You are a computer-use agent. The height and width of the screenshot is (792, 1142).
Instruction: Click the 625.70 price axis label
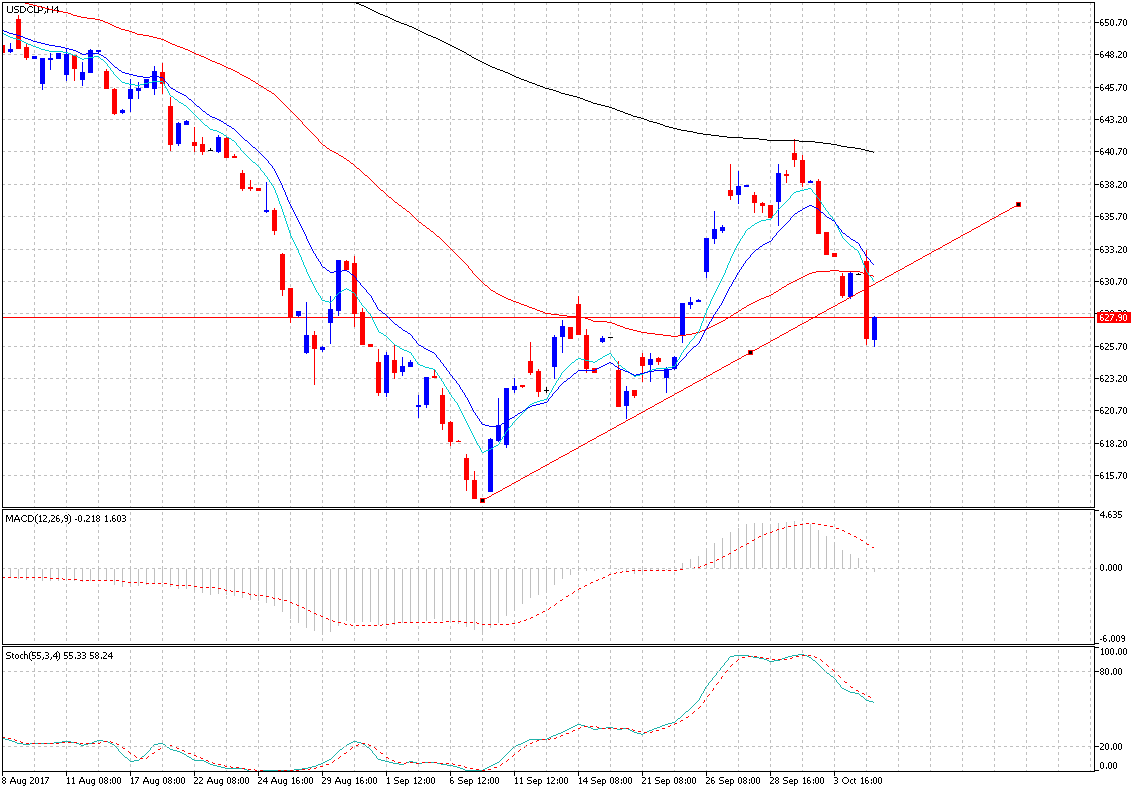(x=1114, y=346)
